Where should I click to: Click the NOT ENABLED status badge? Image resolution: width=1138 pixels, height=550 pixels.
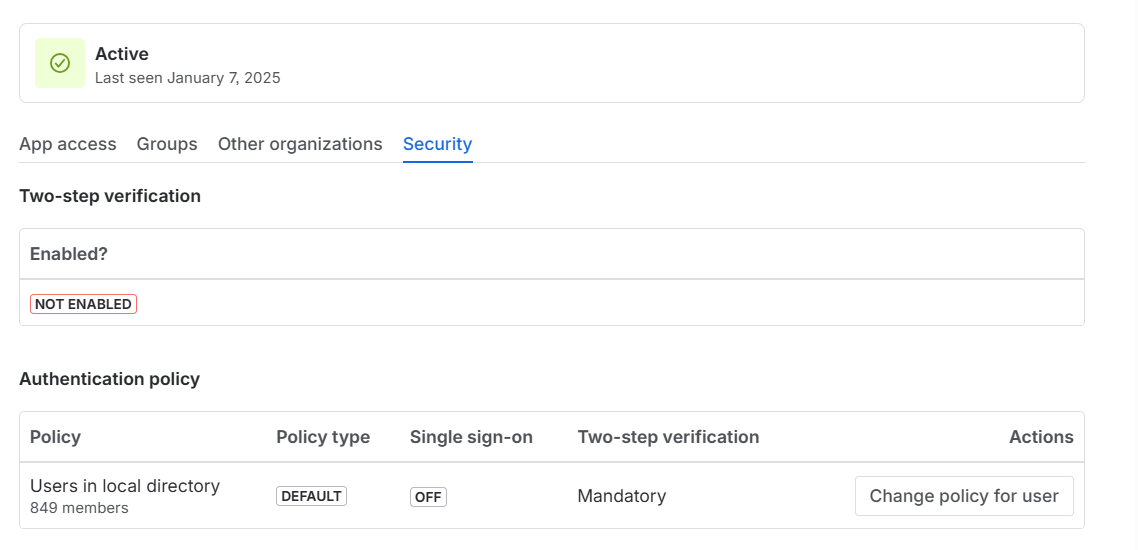point(83,304)
